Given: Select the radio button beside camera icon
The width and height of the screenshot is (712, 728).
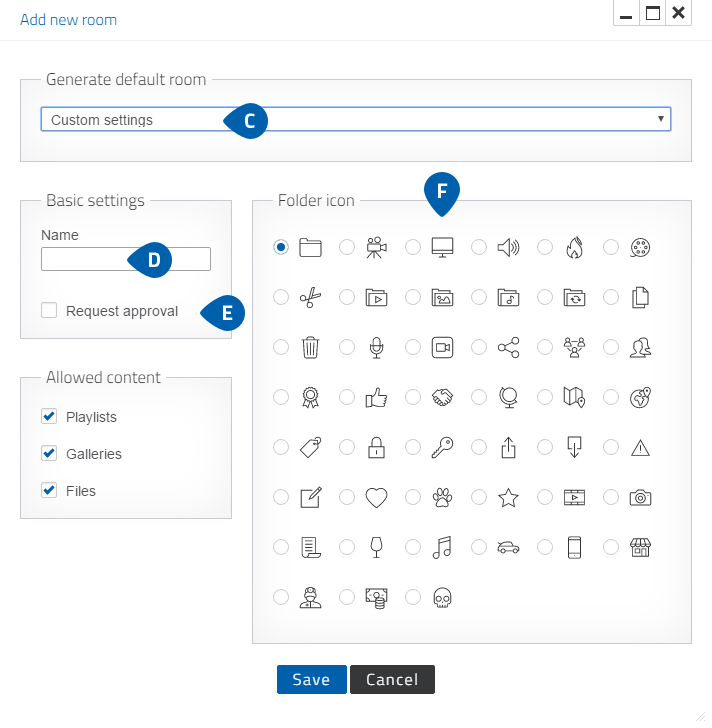Looking at the screenshot, I should (x=611, y=497).
